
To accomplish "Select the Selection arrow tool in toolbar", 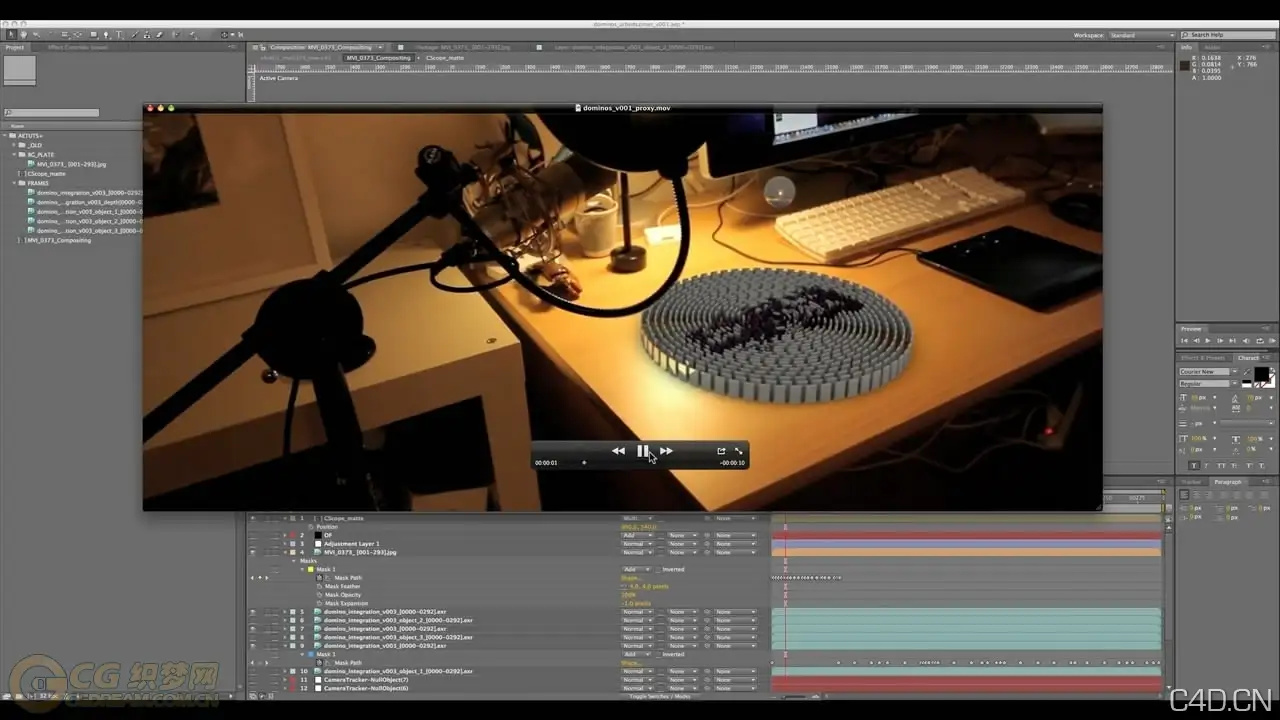I will tap(11, 35).
